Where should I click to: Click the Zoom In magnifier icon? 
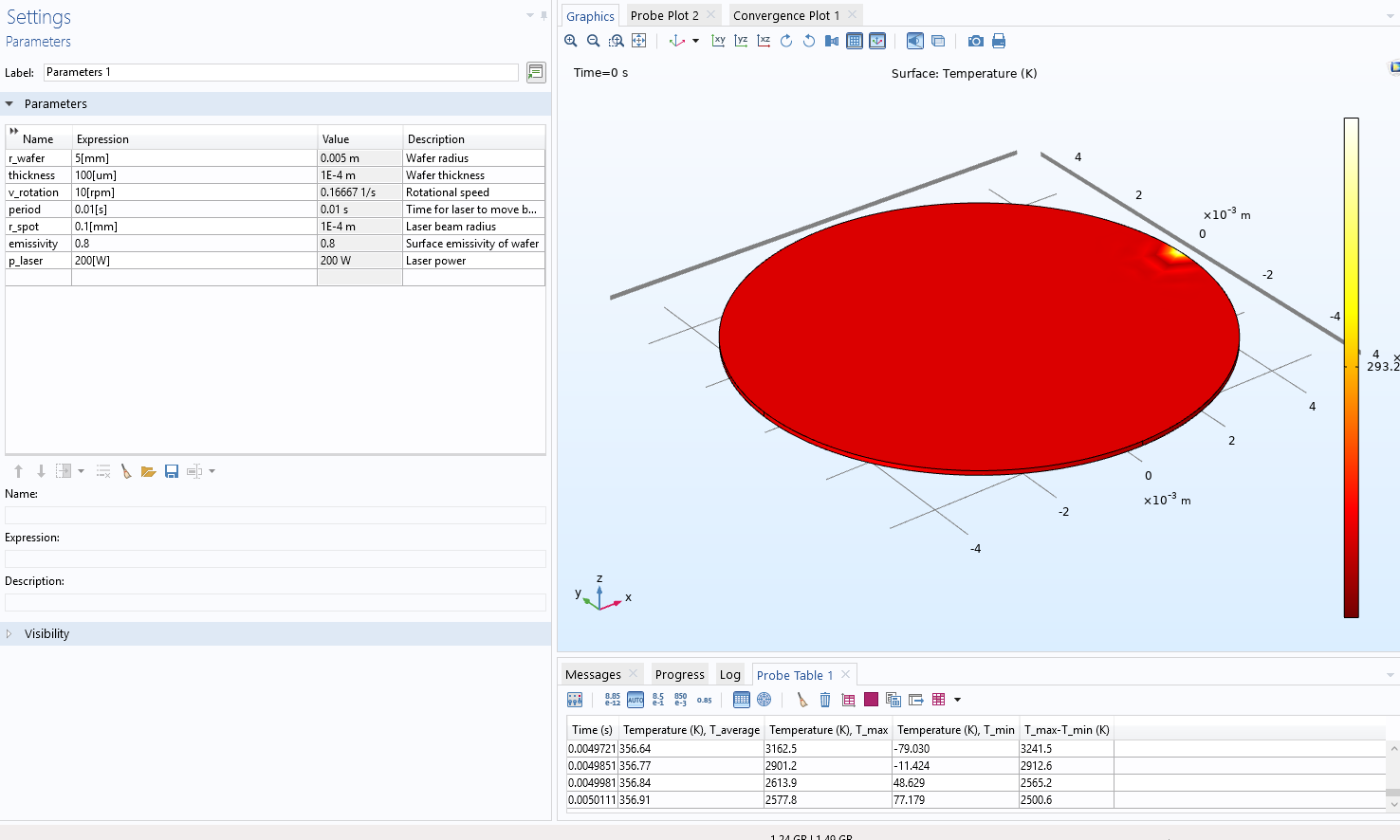pos(571,41)
